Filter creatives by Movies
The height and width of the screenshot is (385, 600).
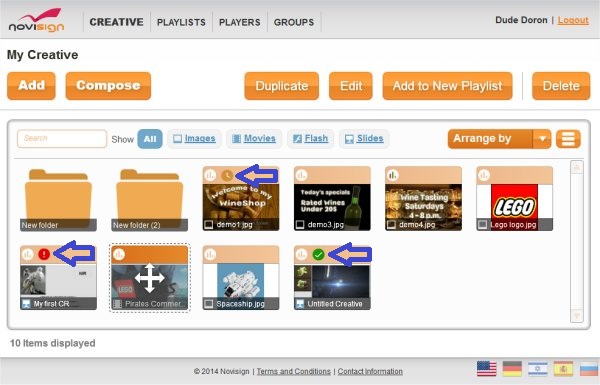(254, 139)
